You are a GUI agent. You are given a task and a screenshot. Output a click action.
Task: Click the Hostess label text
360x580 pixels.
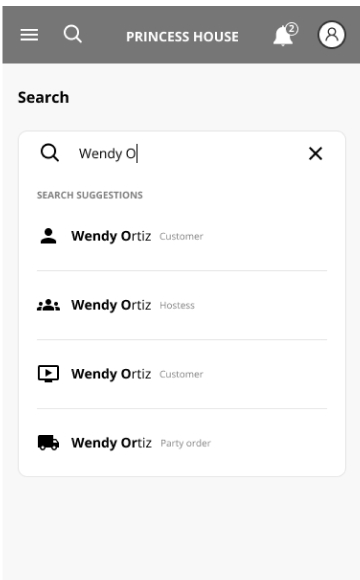[177, 306]
